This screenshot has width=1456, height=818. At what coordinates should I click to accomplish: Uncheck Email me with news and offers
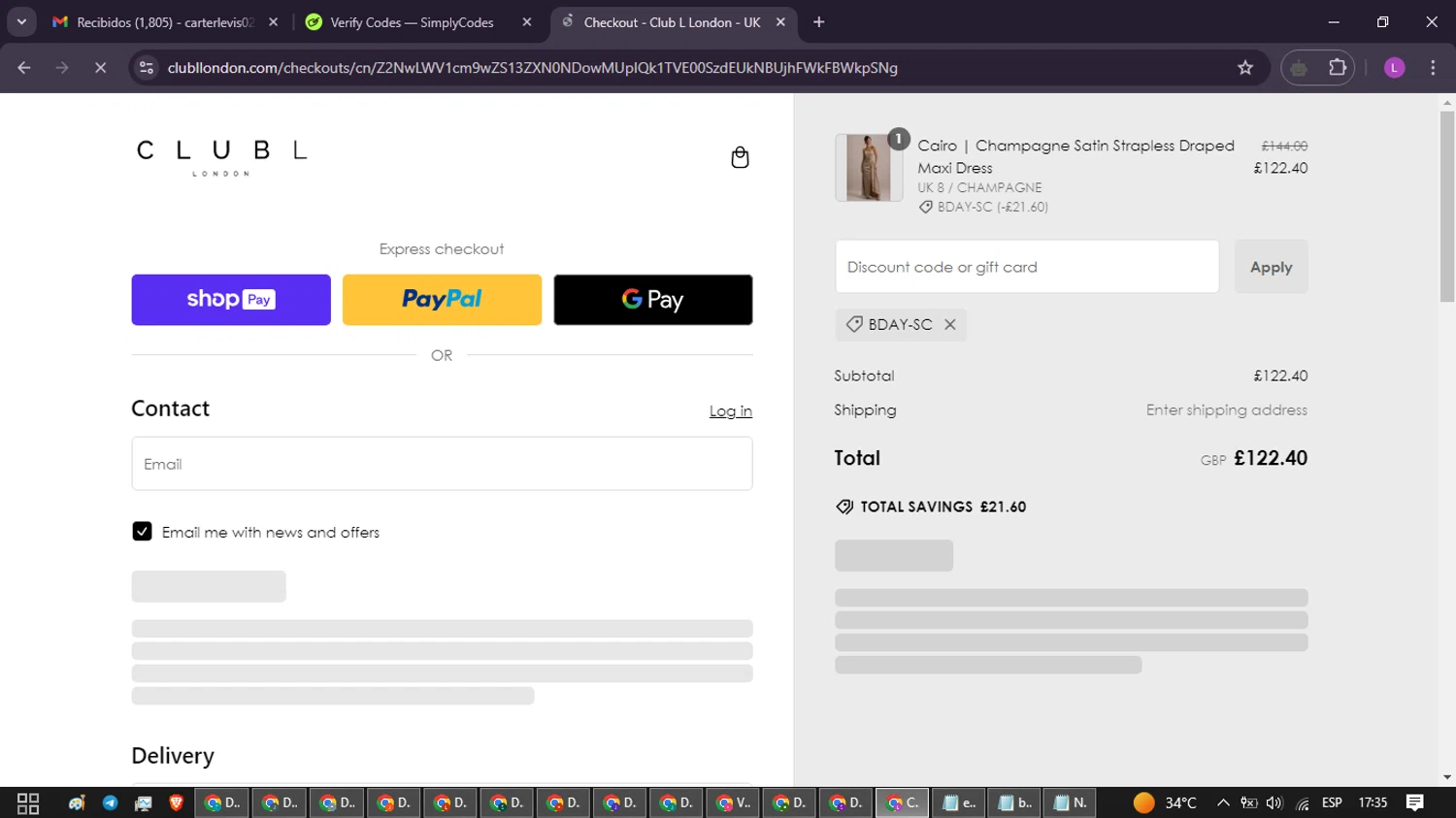click(x=142, y=532)
